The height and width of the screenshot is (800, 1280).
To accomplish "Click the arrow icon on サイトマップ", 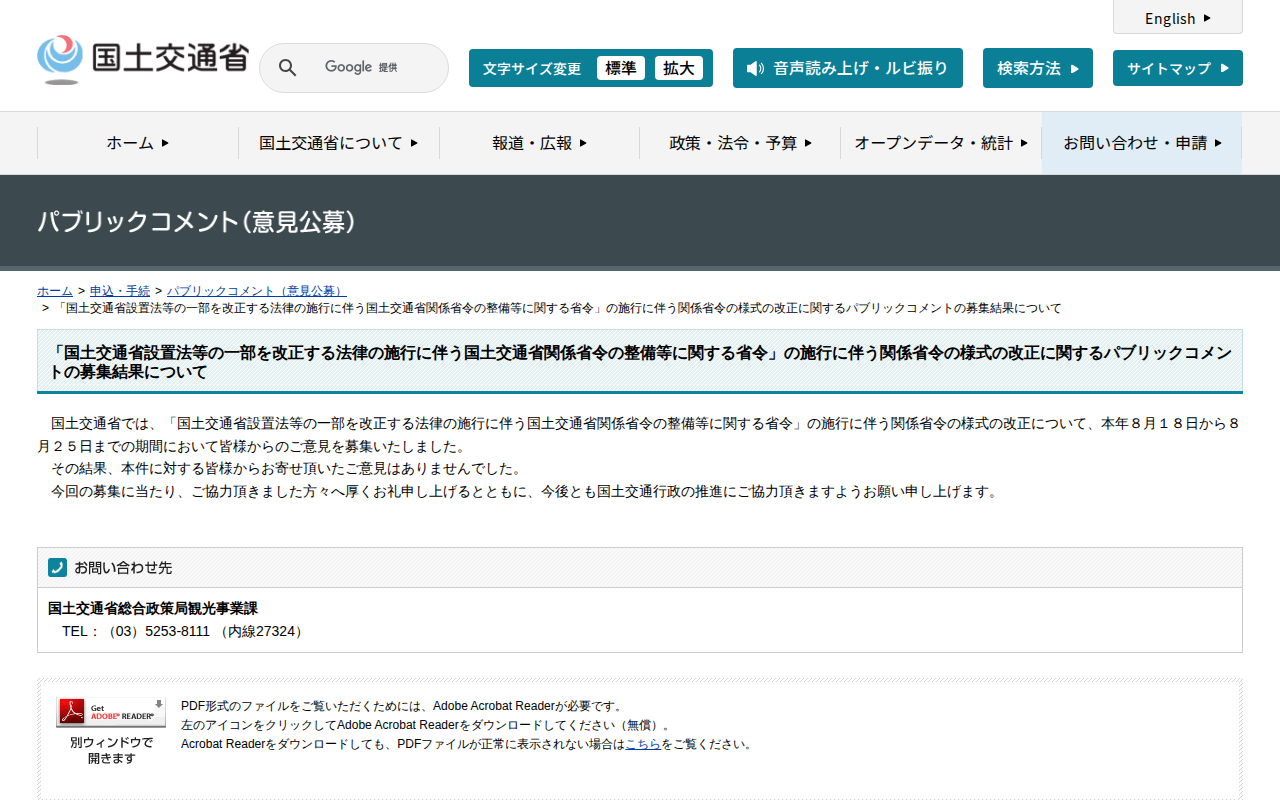I will point(1227,69).
